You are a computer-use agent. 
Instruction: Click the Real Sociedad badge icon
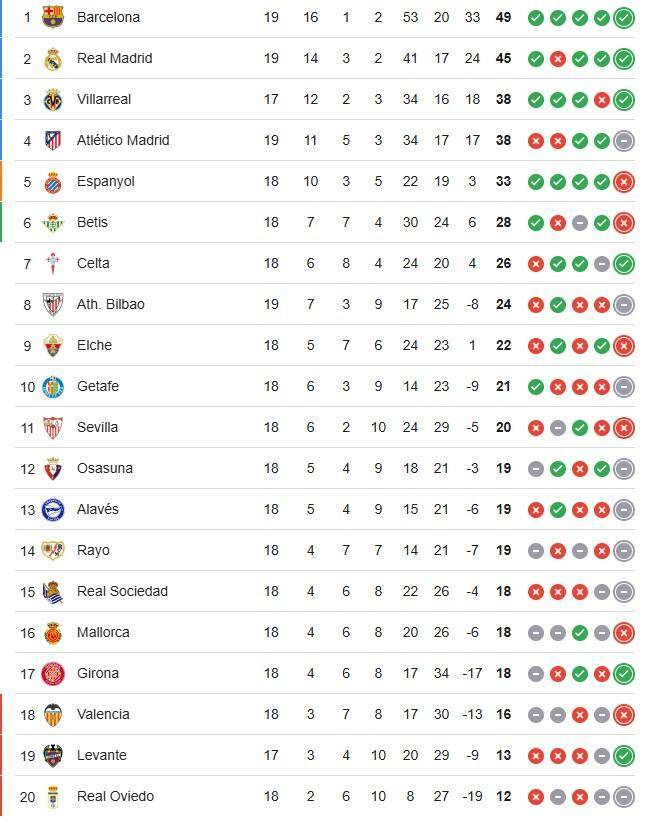pos(53,591)
